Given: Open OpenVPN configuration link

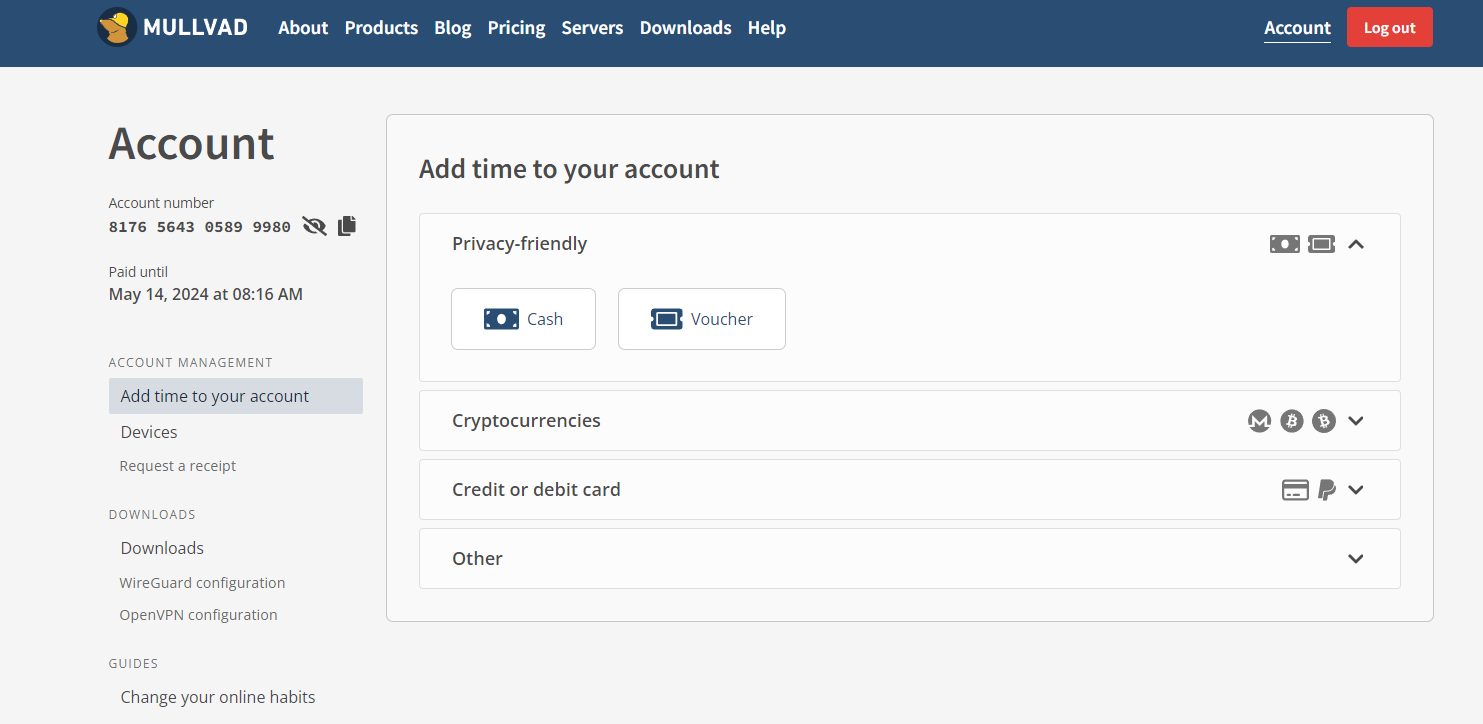Looking at the screenshot, I should coord(198,615).
